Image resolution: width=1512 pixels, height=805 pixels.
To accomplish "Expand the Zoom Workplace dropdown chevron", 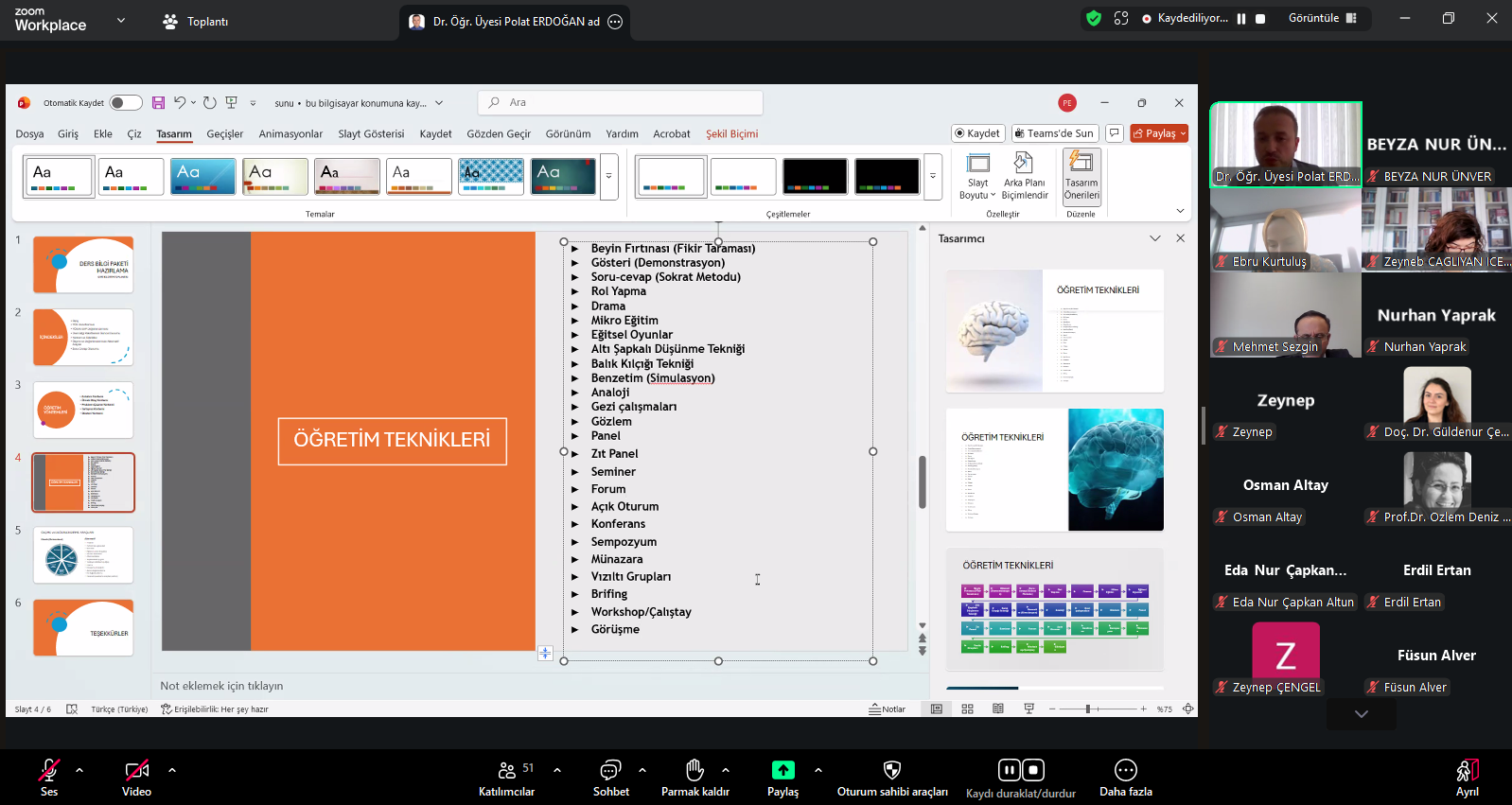I will point(121,20).
